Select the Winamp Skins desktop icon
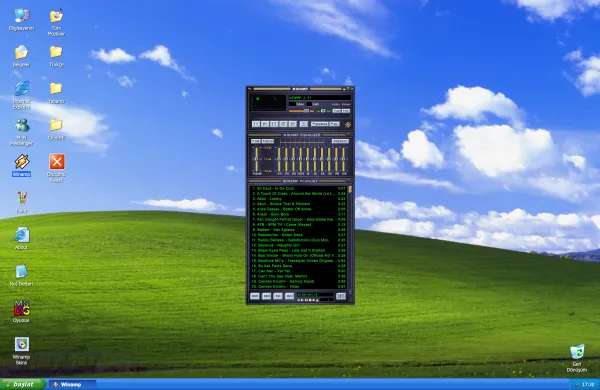The image size is (600, 390). [21, 351]
